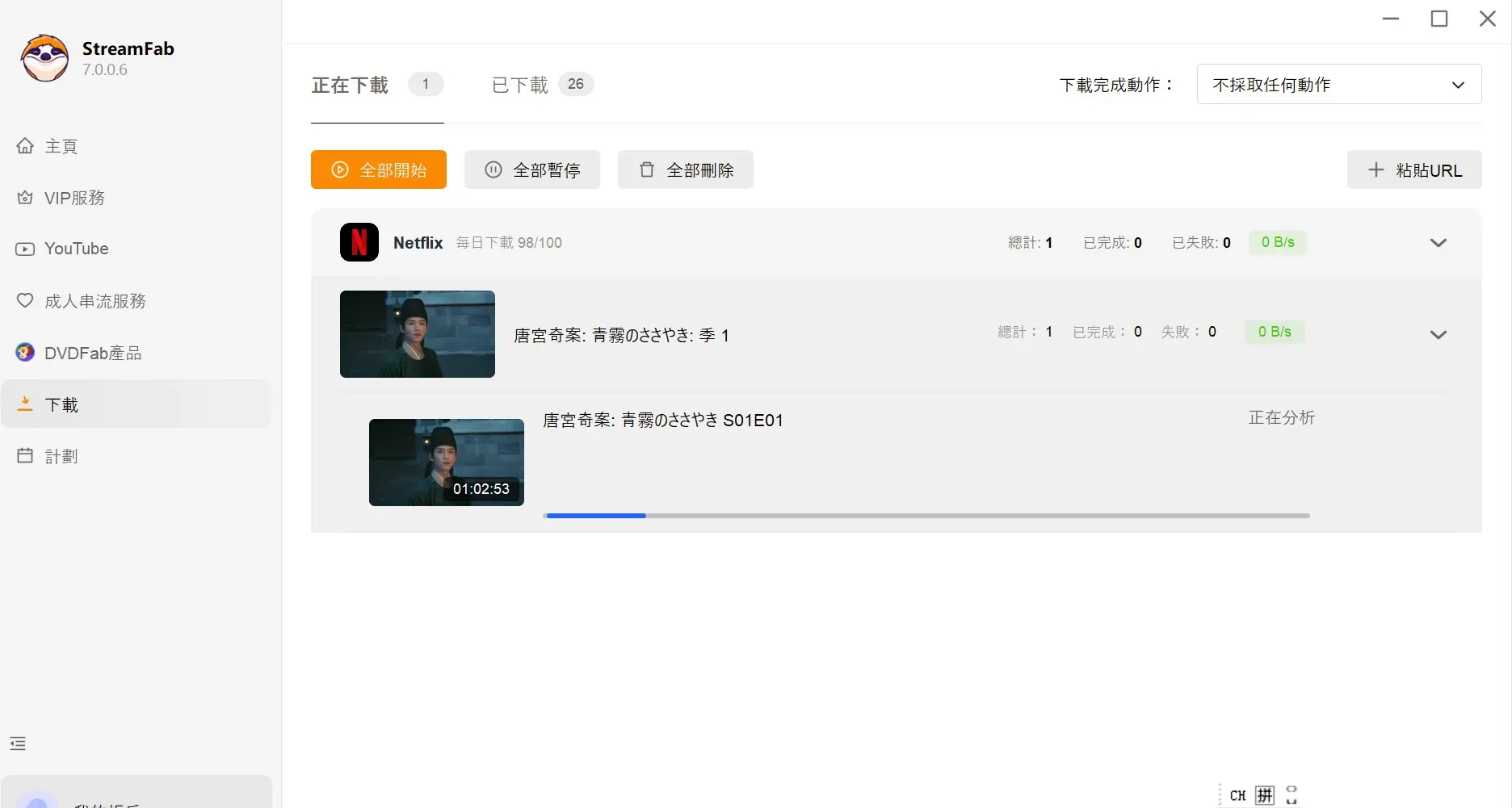Pause all downloads with 全部暫停
The width and height of the screenshot is (1512, 808).
[x=532, y=170]
